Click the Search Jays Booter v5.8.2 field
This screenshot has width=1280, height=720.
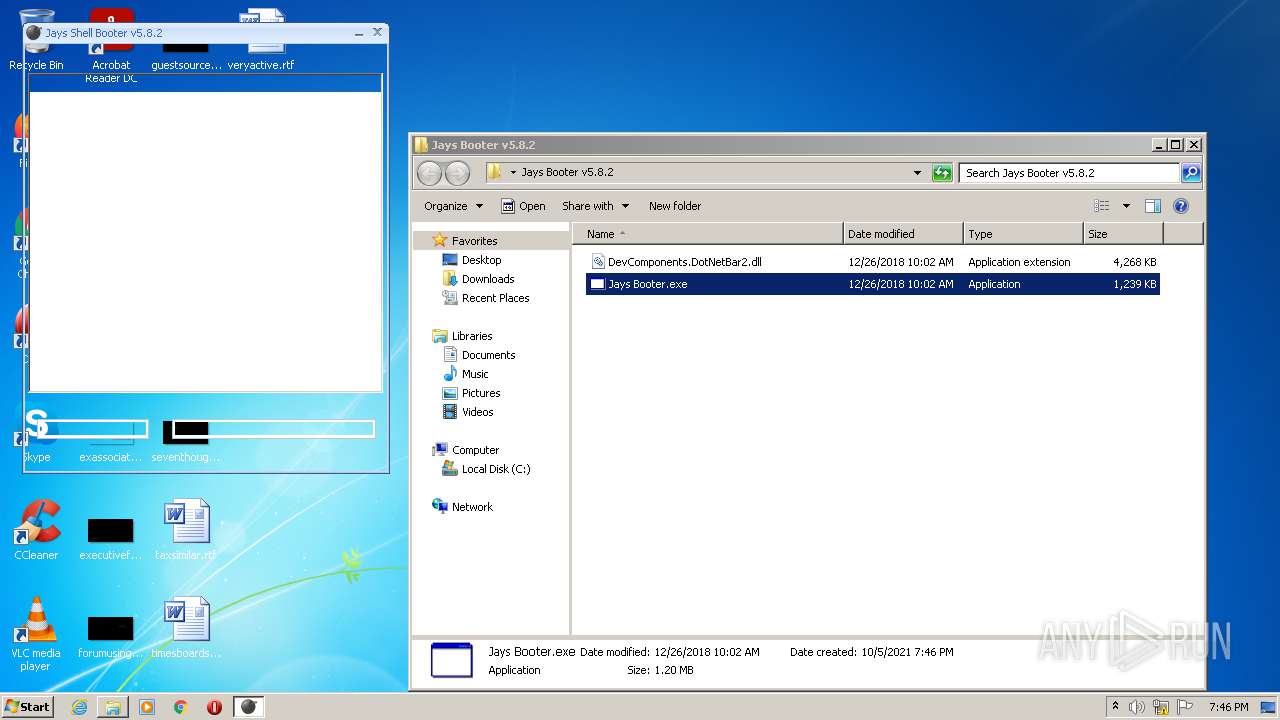pos(1069,173)
